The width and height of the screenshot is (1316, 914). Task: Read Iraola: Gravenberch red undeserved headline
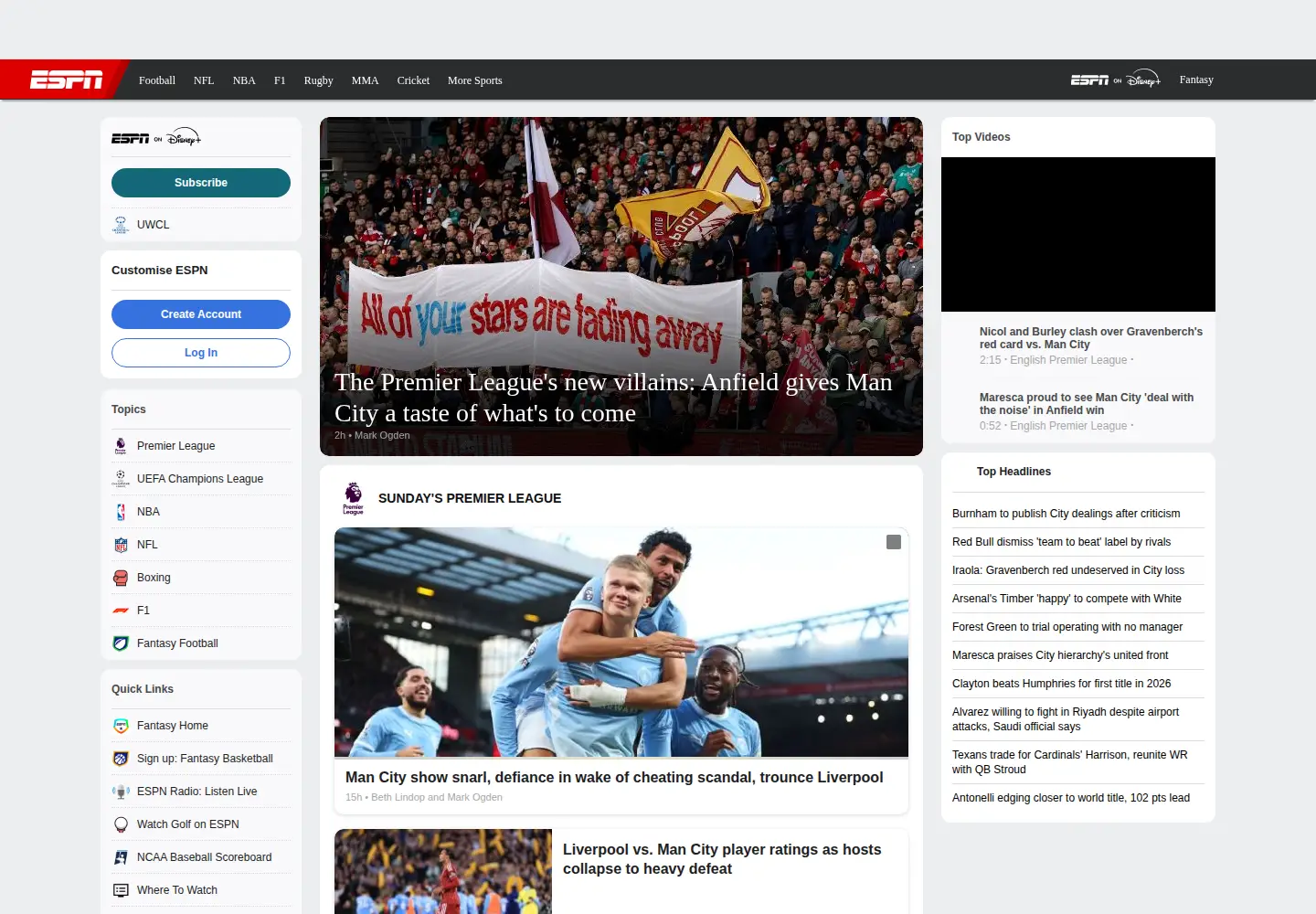tap(1068, 570)
